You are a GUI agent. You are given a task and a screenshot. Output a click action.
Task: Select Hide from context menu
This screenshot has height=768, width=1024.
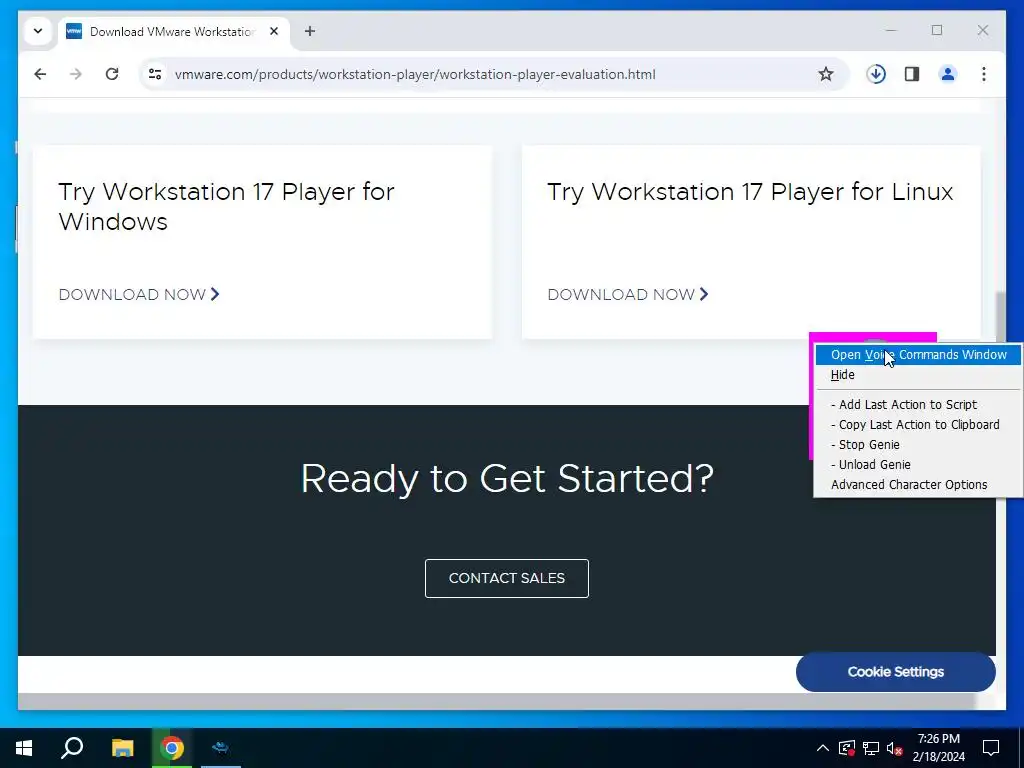pos(918,375)
